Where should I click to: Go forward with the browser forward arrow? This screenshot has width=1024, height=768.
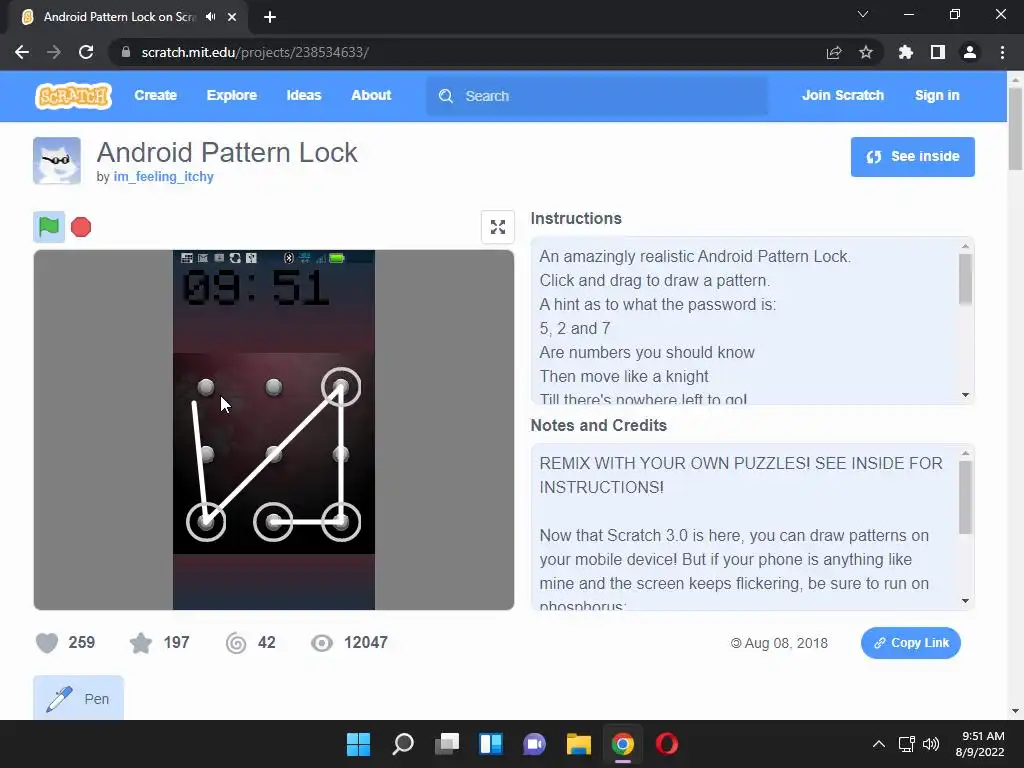[x=54, y=52]
